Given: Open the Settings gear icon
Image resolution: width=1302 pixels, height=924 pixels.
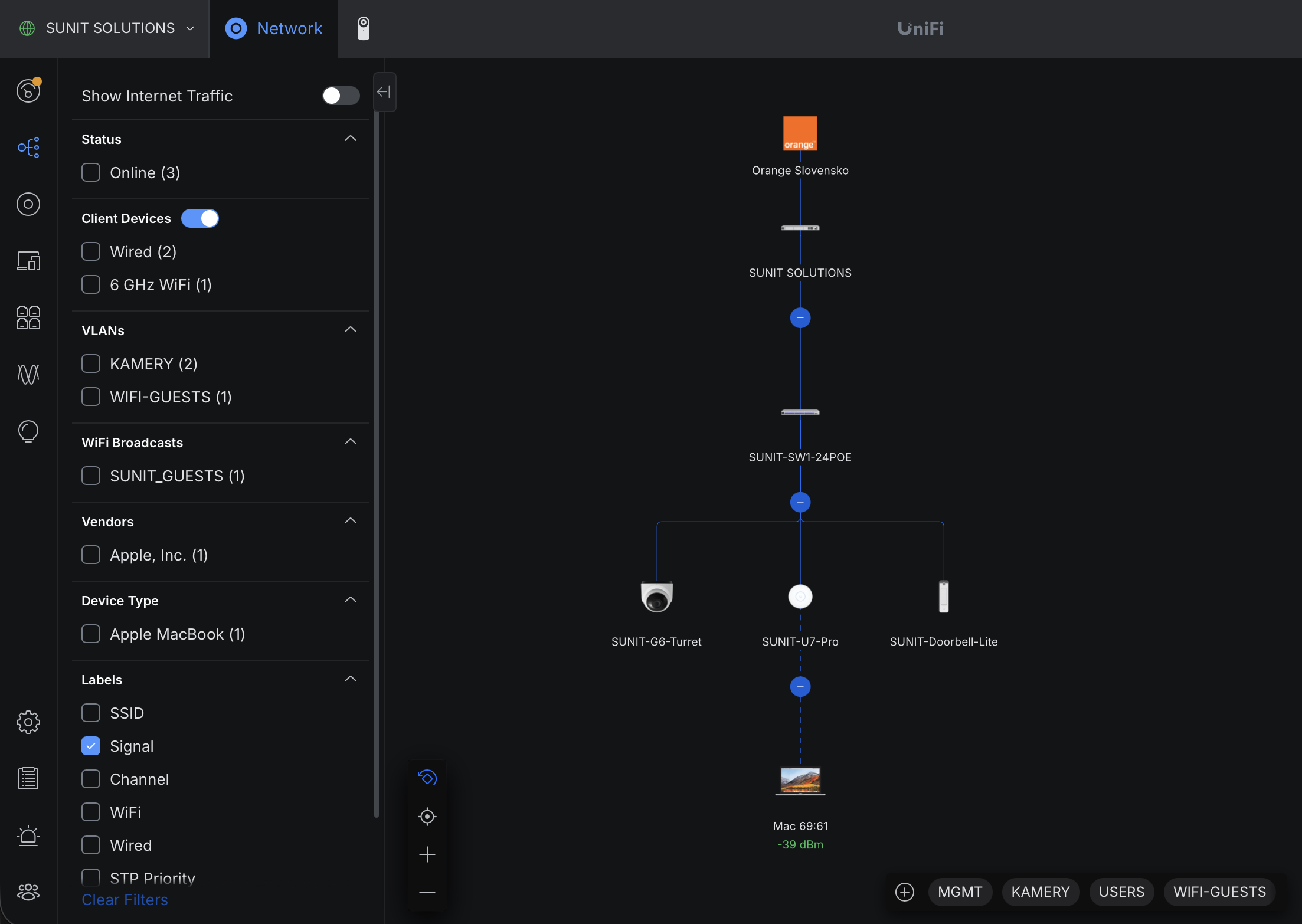Looking at the screenshot, I should click(x=28, y=722).
